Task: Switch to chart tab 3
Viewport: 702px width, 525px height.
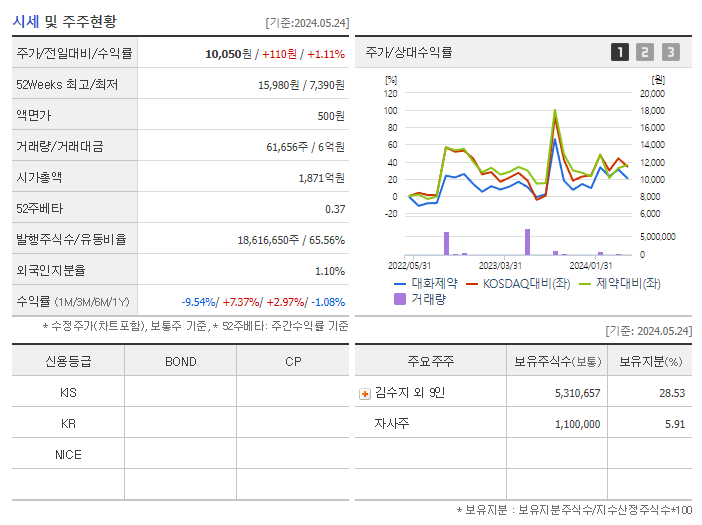Action: [x=671, y=52]
